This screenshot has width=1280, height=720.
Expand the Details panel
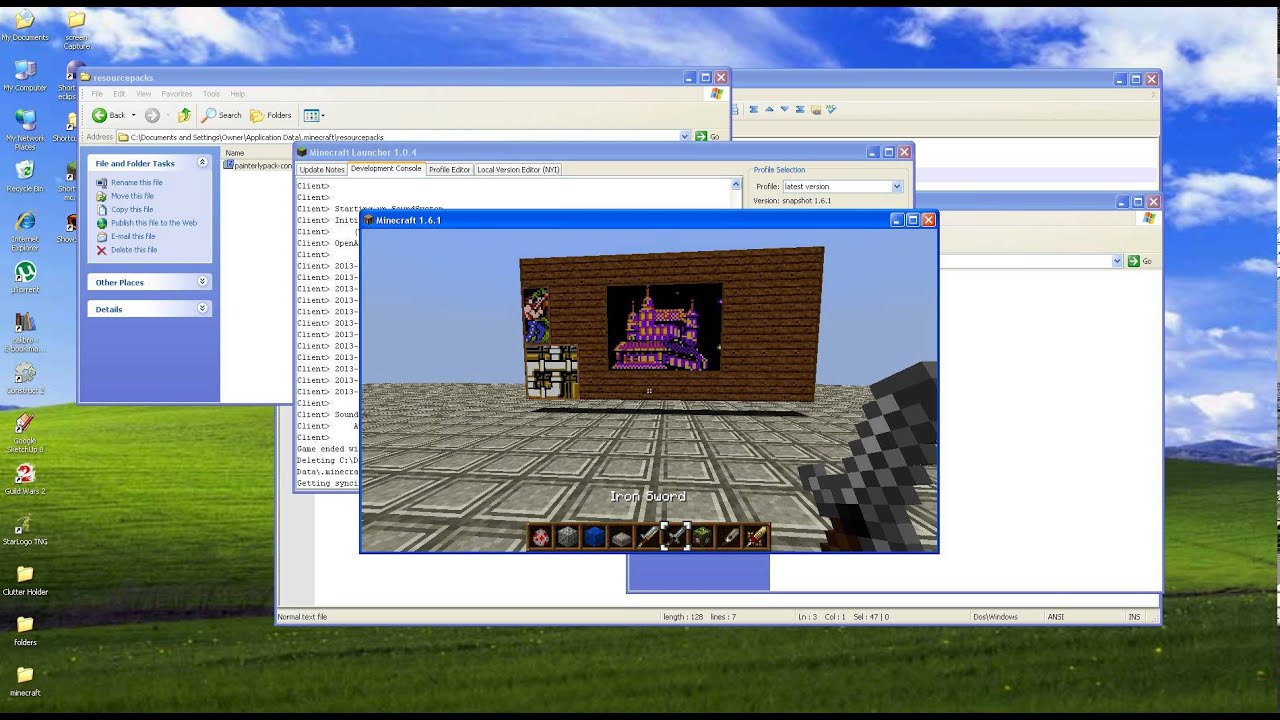point(202,309)
